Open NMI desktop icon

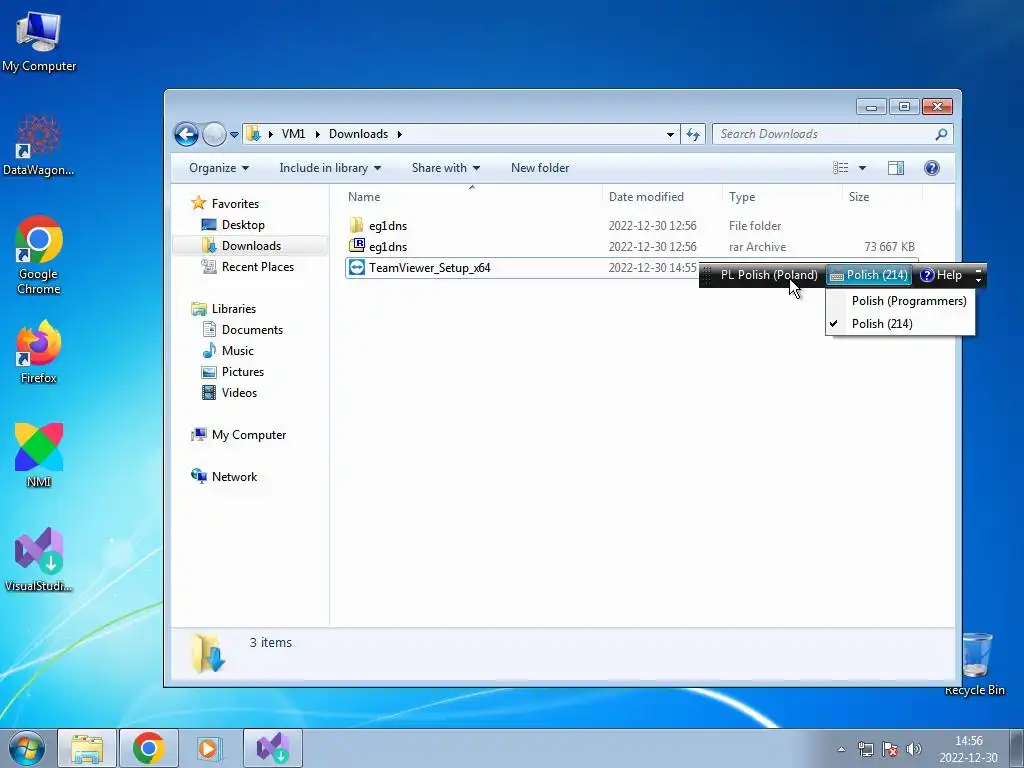click(x=39, y=455)
